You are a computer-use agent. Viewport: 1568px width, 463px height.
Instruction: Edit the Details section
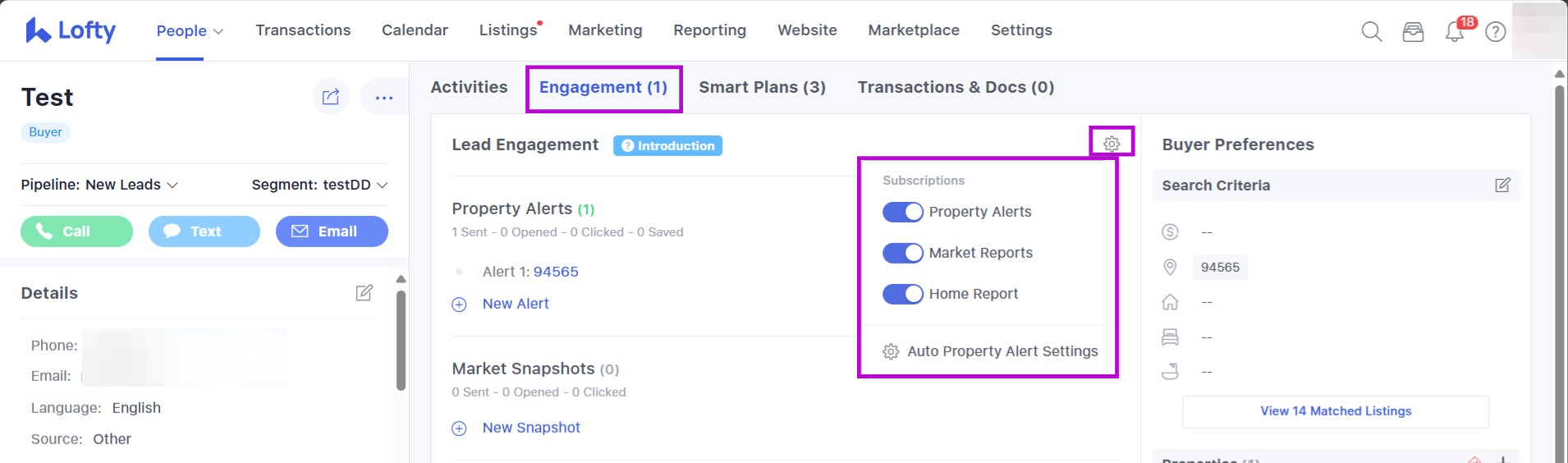[364, 293]
